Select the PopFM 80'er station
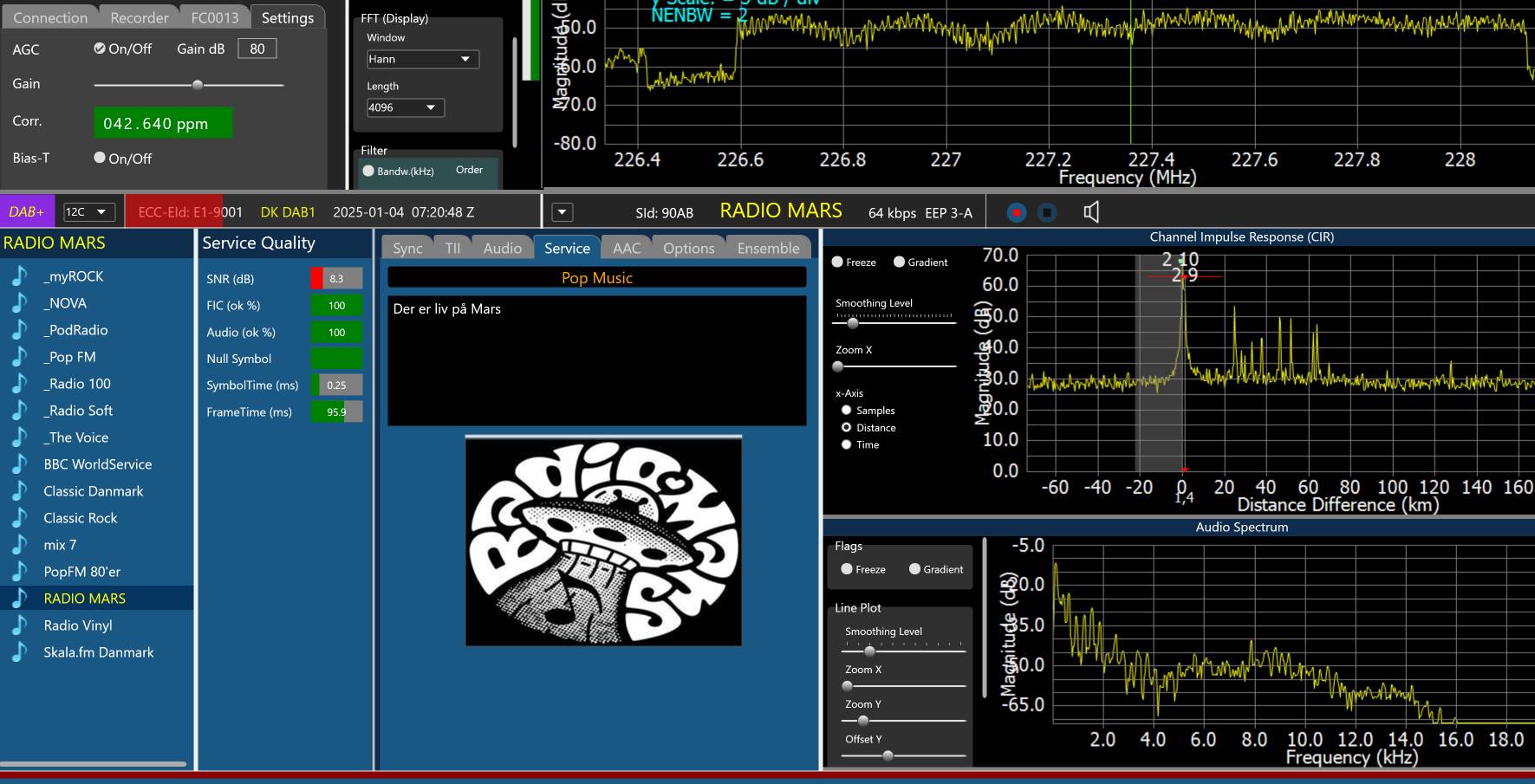The width and height of the screenshot is (1535, 784). click(82, 572)
